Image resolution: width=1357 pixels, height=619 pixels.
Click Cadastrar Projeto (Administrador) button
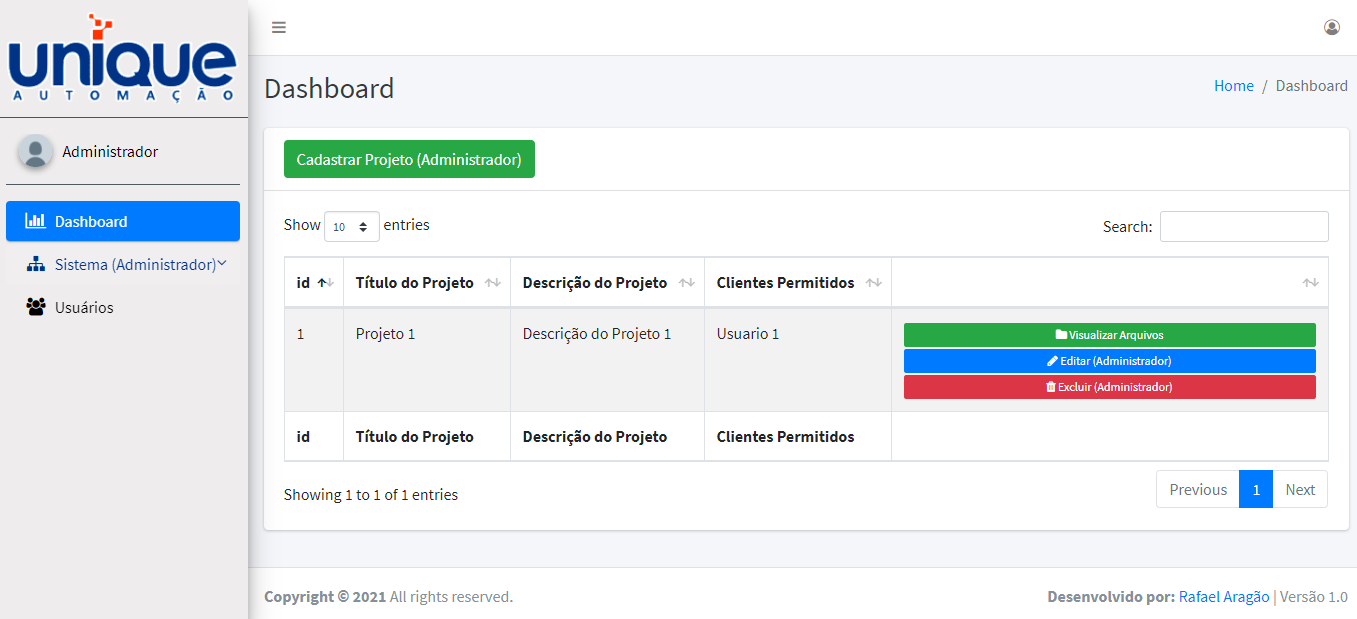click(409, 160)
